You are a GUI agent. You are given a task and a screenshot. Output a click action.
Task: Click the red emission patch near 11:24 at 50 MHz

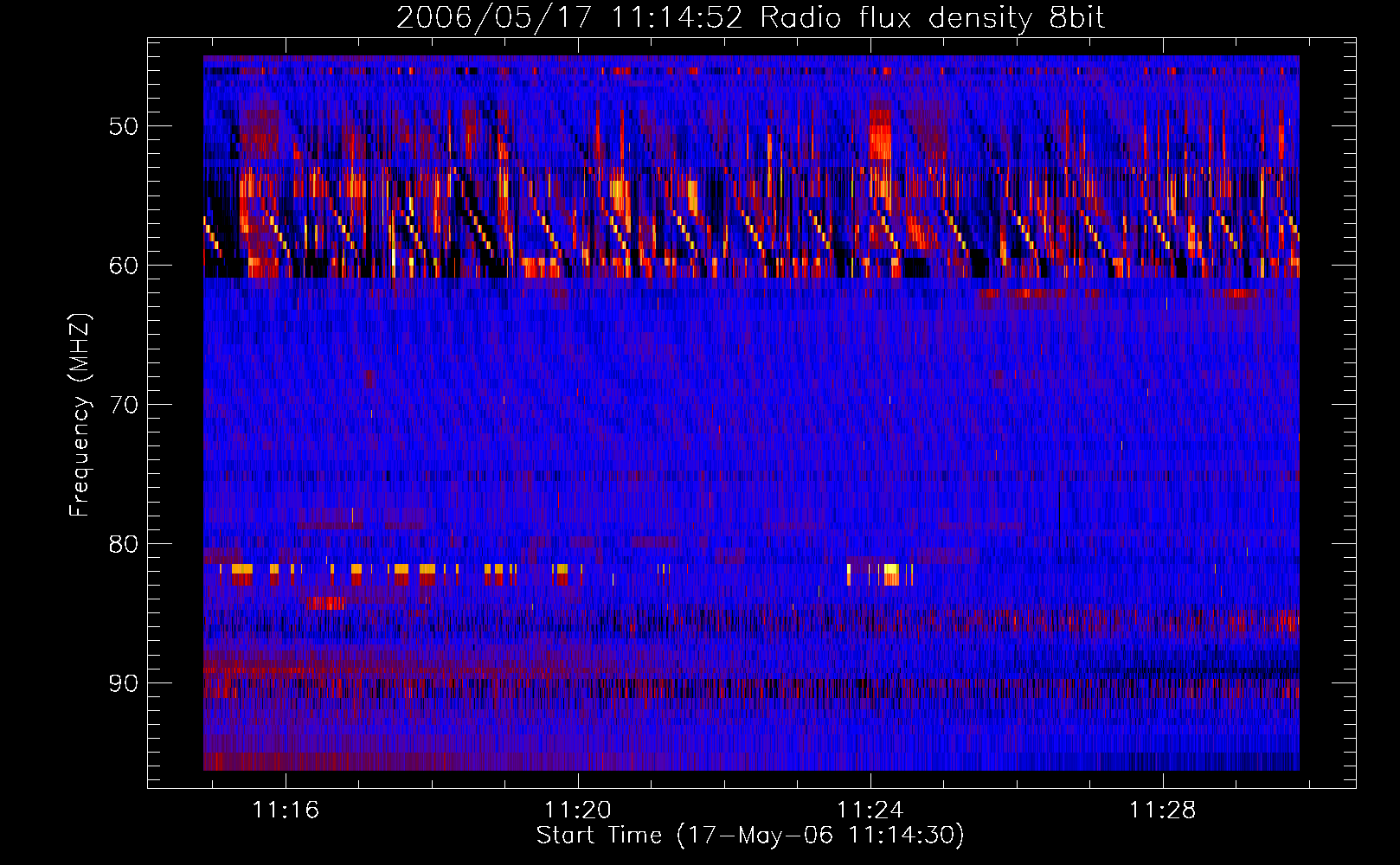coord(880,136)
